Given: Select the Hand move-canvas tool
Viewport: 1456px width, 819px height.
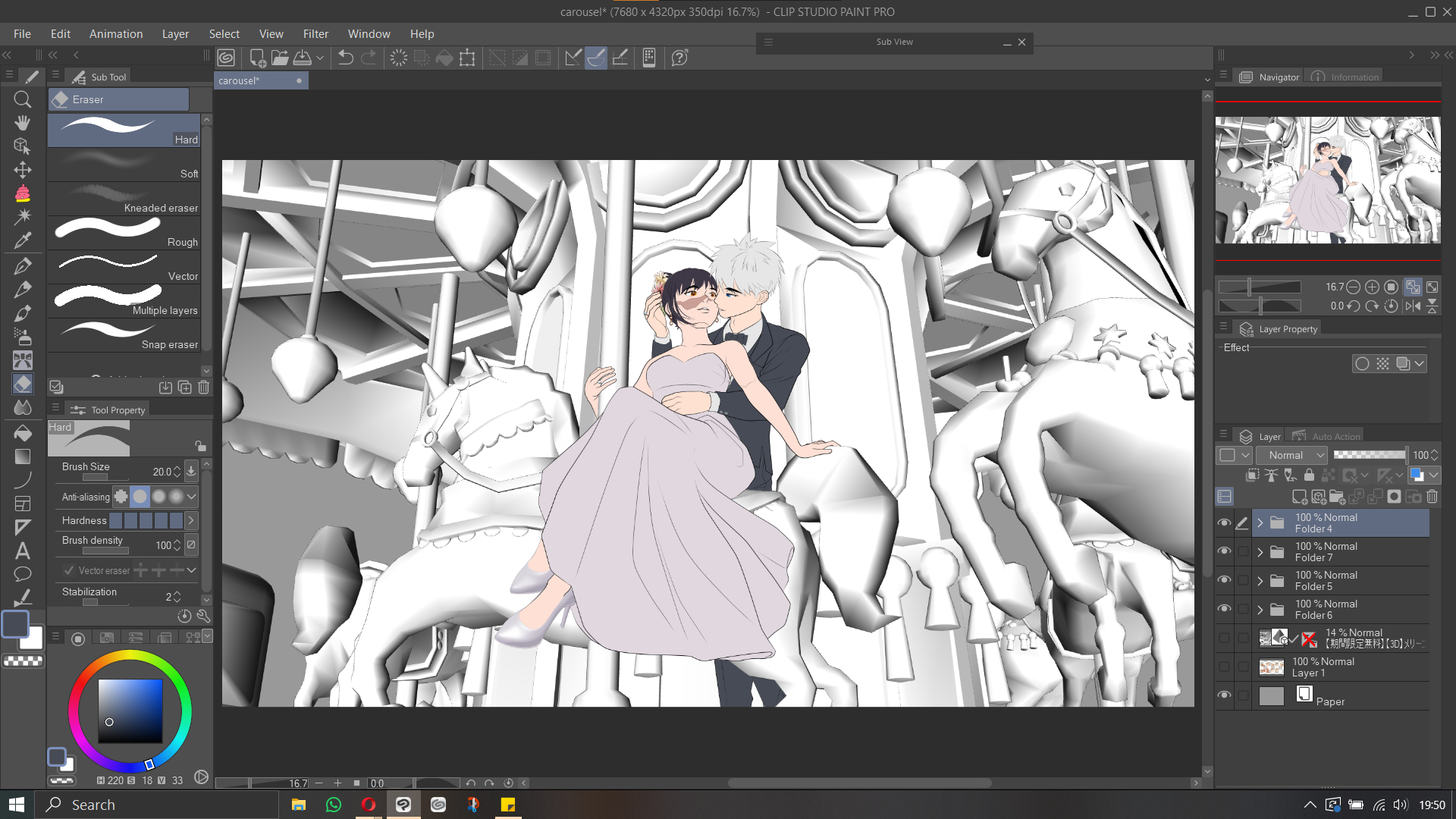Looking at the screenshot, I should 23,123.
